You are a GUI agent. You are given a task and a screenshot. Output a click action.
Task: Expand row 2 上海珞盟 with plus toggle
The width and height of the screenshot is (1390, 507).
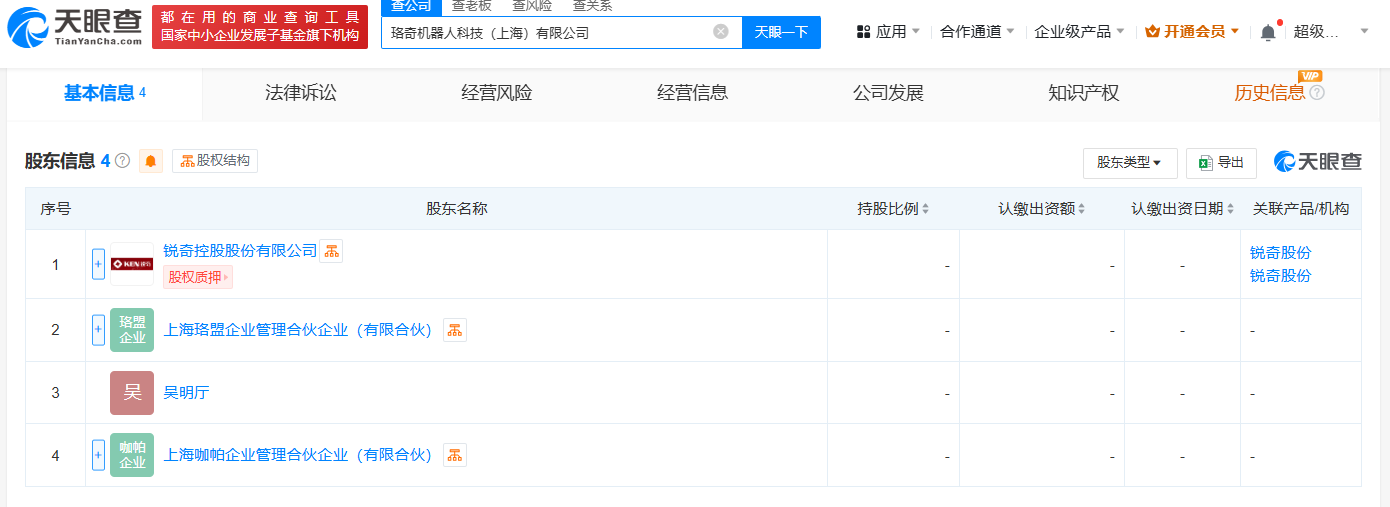pos(98,330)
